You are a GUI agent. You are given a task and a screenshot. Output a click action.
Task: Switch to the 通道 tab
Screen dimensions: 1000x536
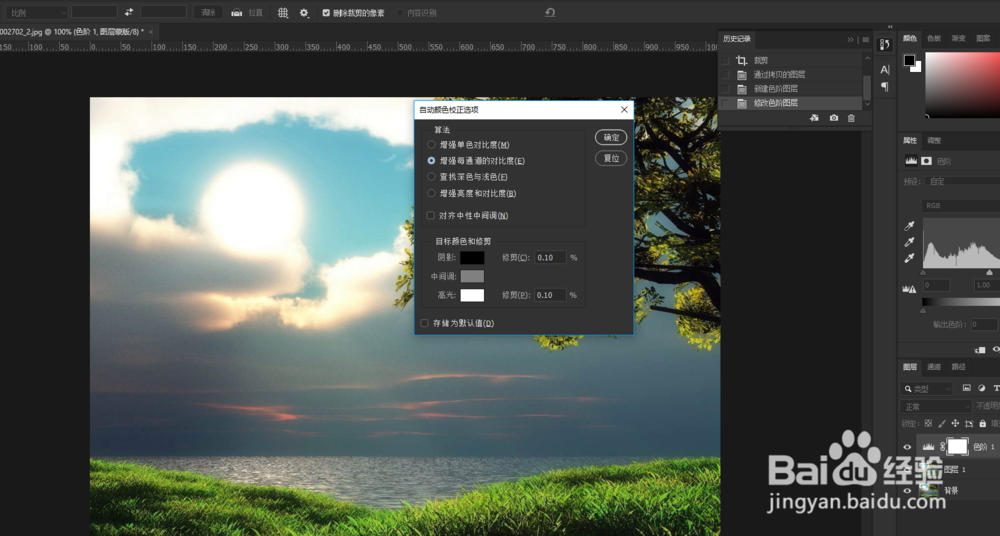[x=934, y=367]
